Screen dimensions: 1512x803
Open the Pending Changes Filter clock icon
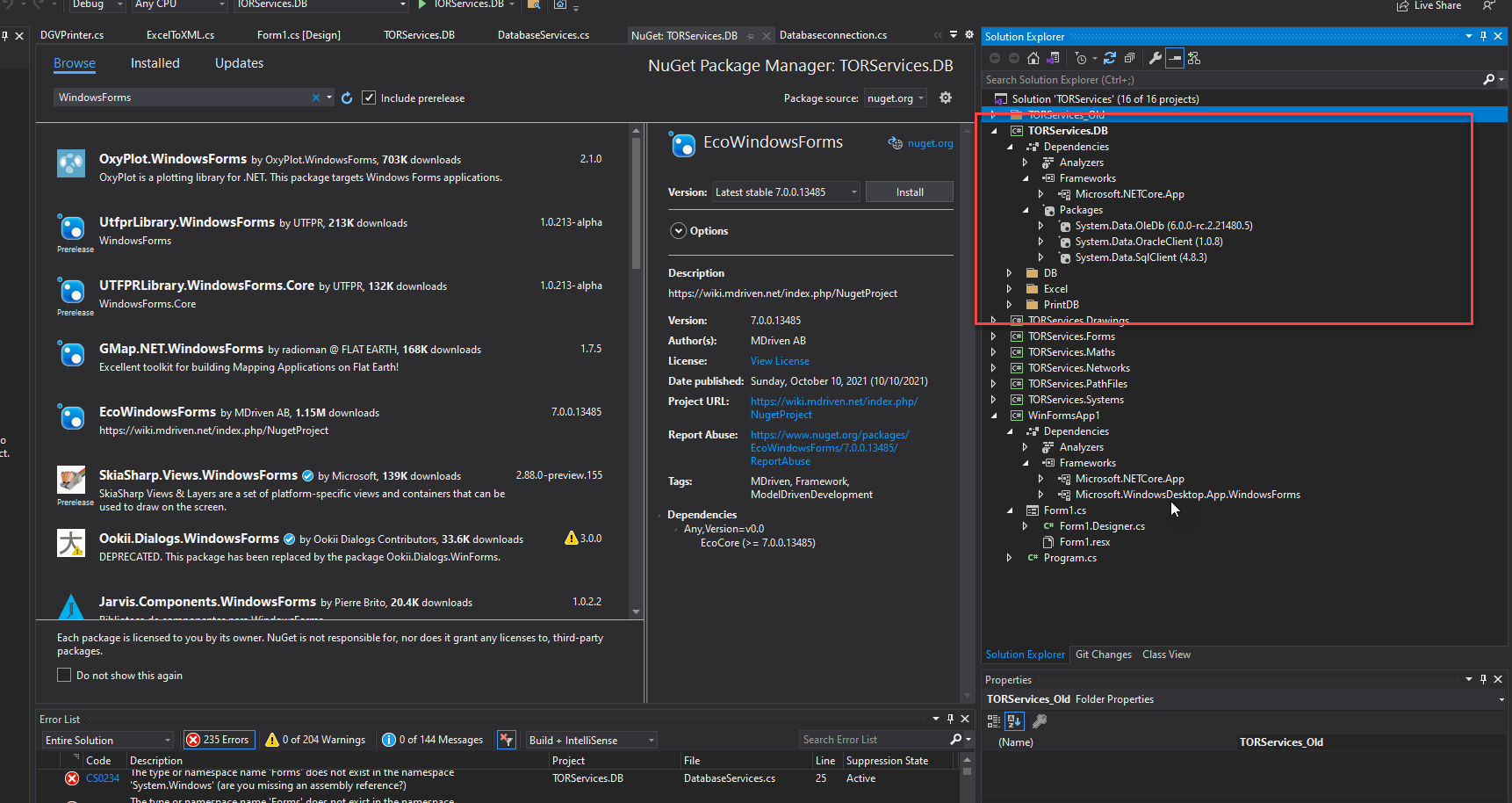pos(1081,58)
